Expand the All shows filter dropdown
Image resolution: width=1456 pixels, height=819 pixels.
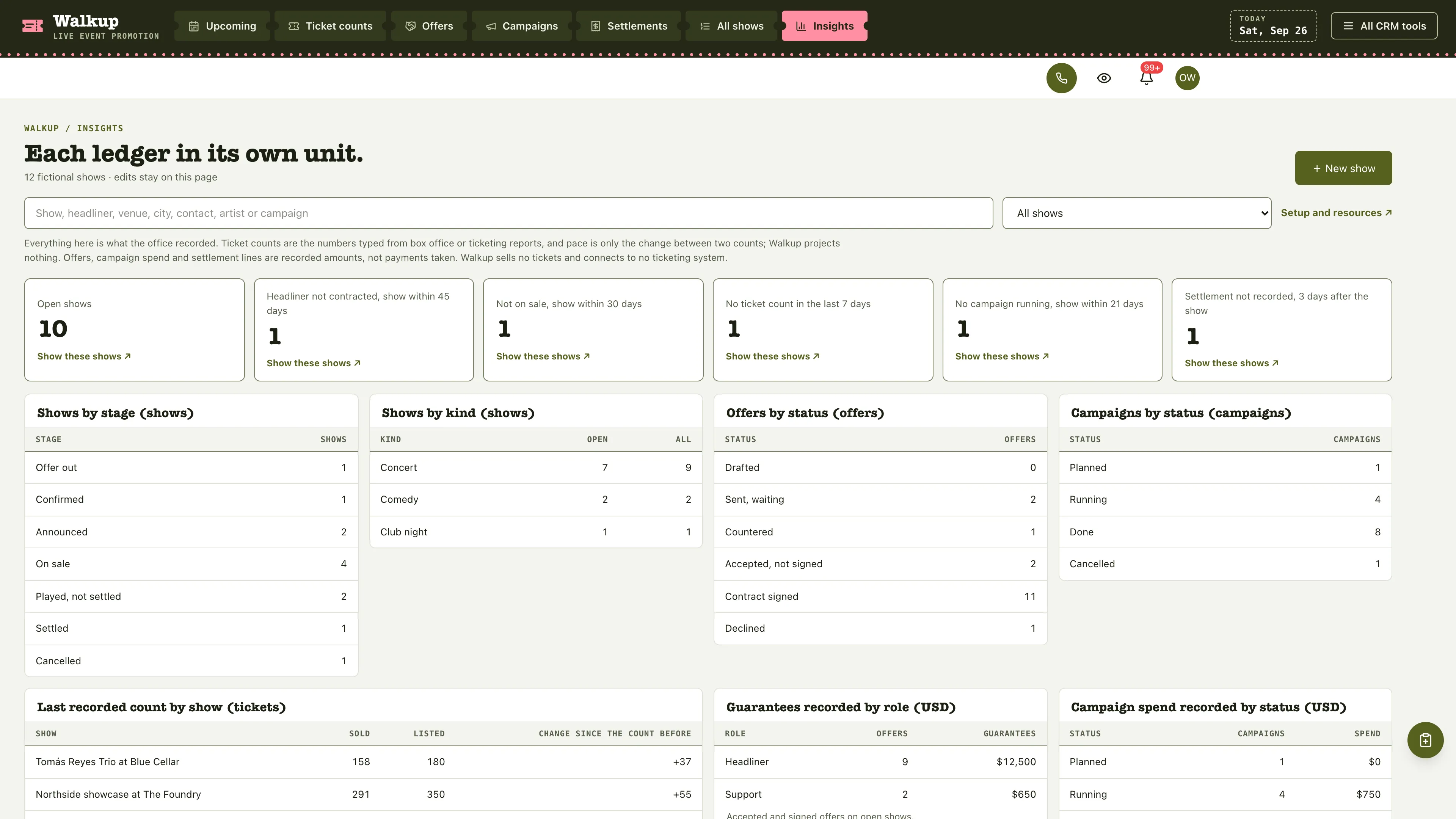point(1137,213)
